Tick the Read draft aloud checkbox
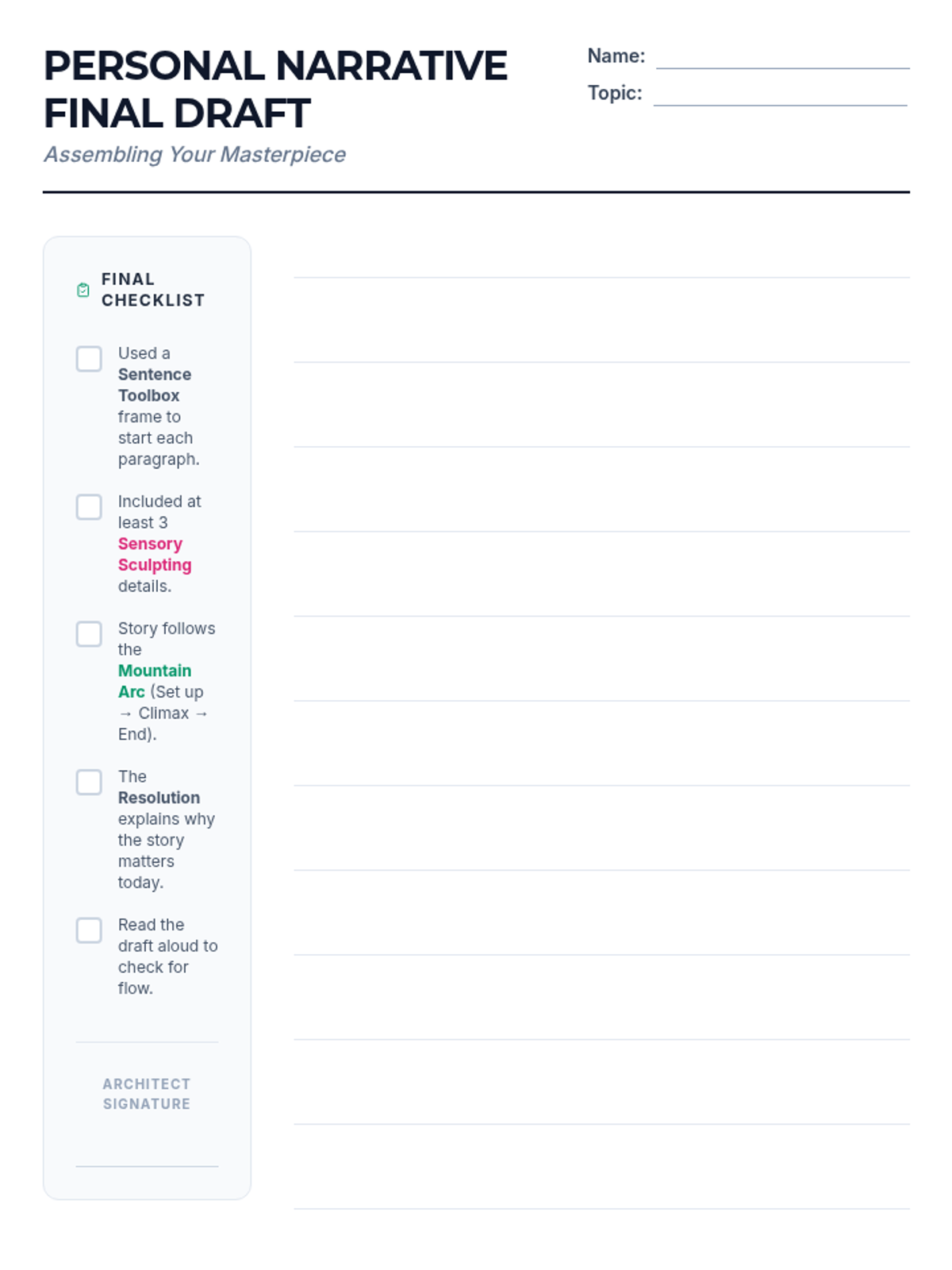Image resolution: width=952 pixels, height=1270 pixels. [x=89, y=930]
